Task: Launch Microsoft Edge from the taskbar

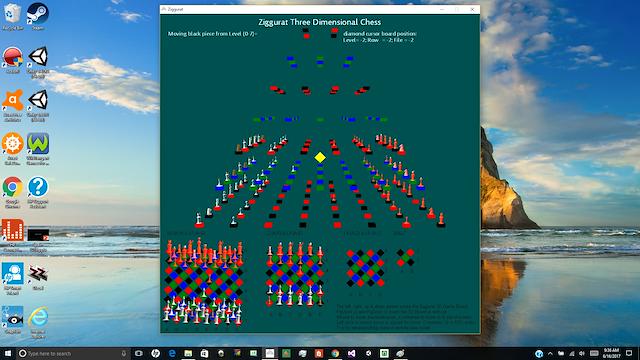Action: coord(172,353)
